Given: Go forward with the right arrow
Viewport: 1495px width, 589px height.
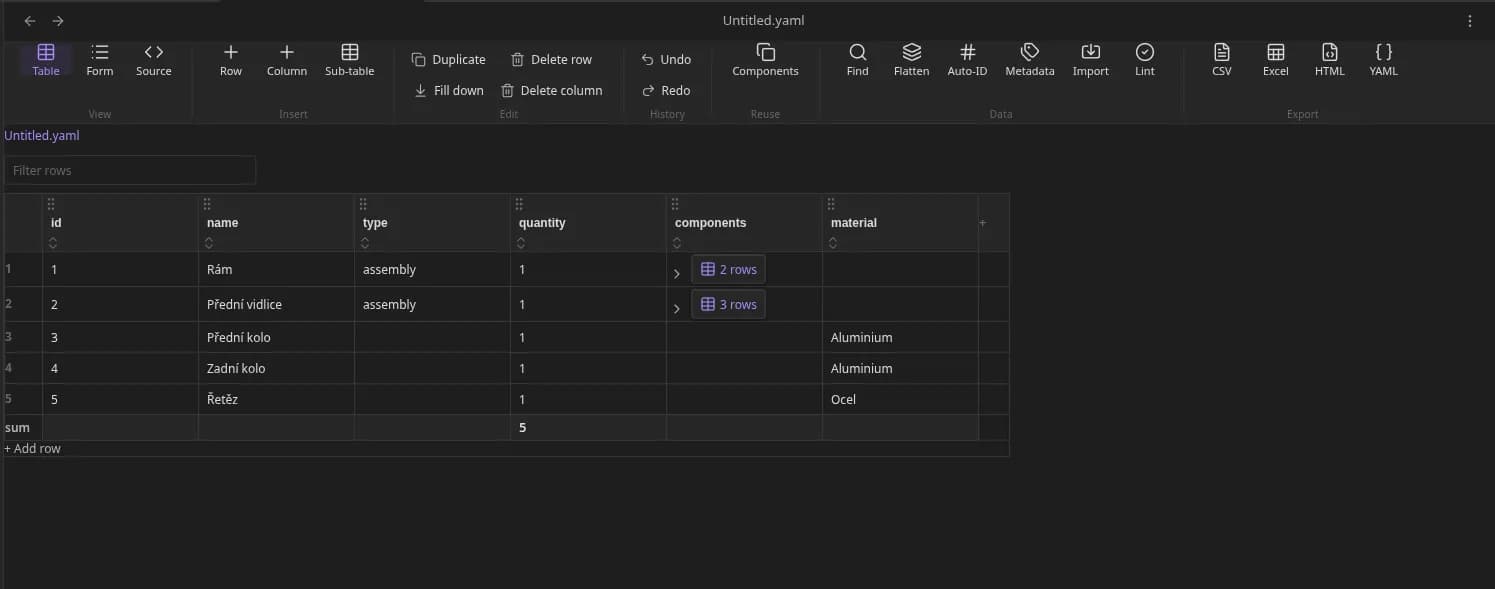Looking at the screenshot, I should pyautogui.click(x=58, y=21).
